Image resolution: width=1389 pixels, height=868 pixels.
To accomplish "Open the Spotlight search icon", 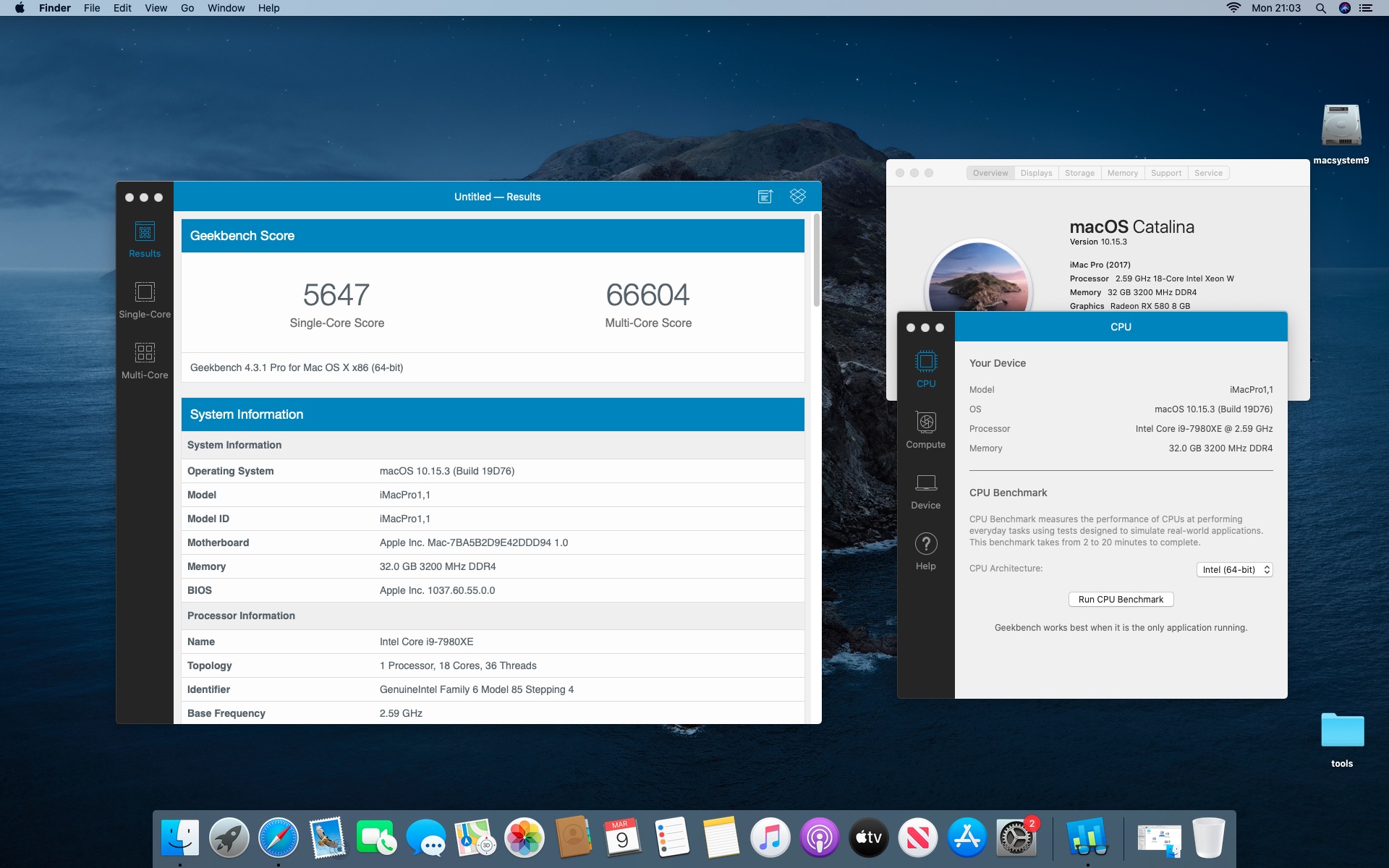I will click(x=1320, y=8).
